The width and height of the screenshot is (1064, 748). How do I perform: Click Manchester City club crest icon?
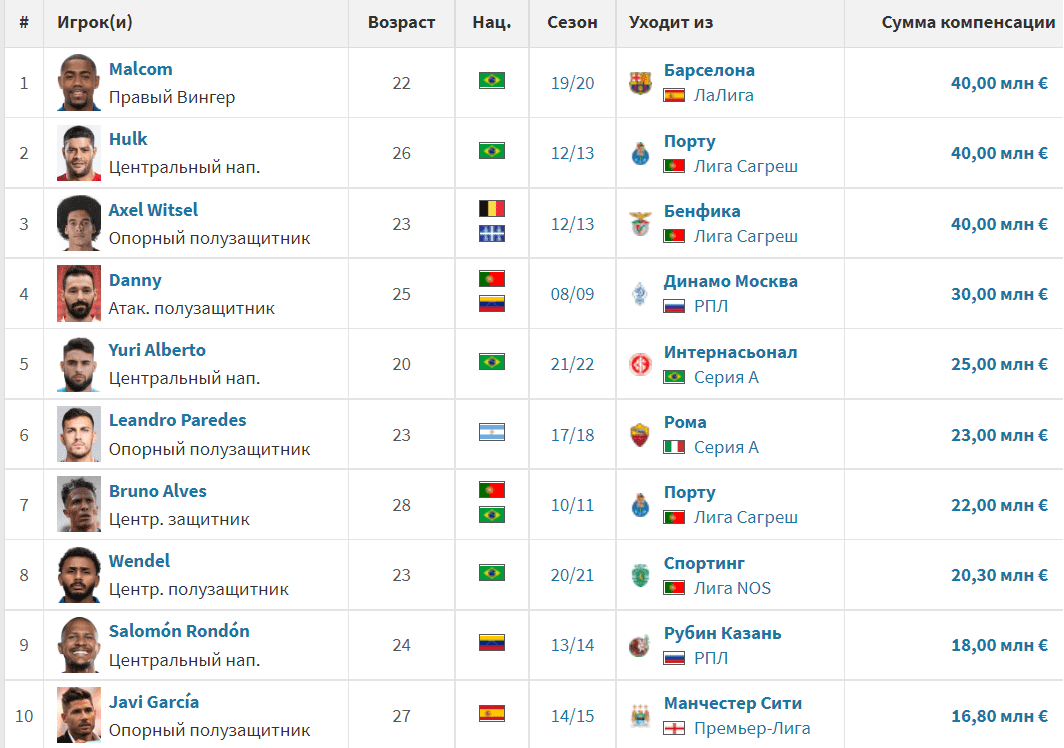click(x=640, y=716)
